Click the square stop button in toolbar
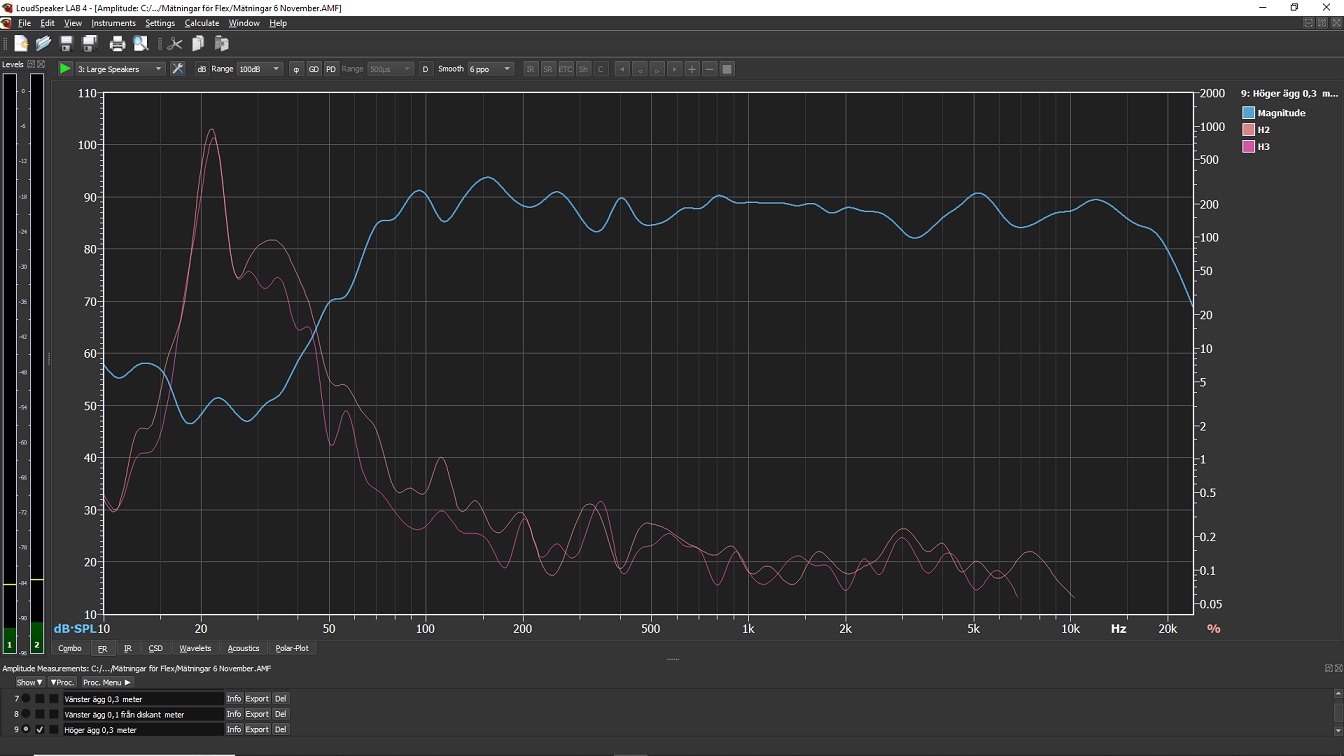Viewport: 1344px width, 756px height. pyautogui.click(x=727, y=69)
